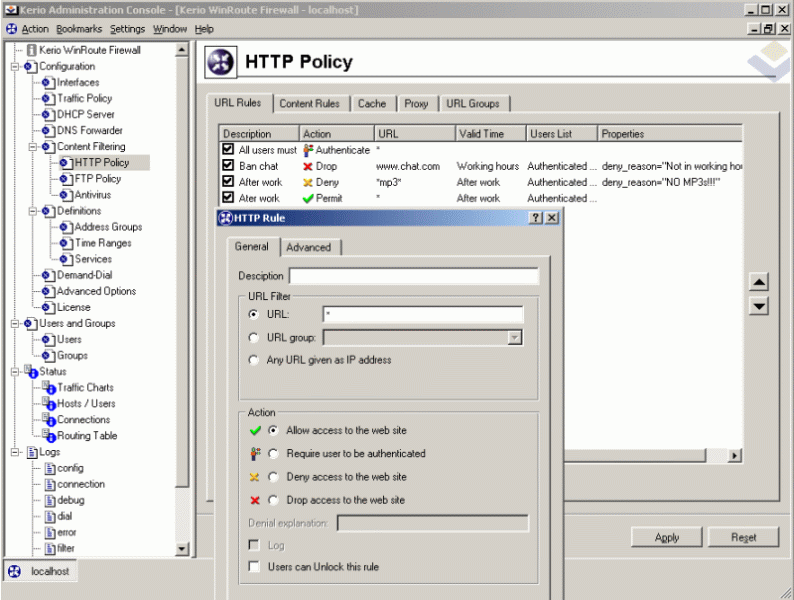The image size is (794, 600).
Task: Click the Reset button
Action: 743,538
